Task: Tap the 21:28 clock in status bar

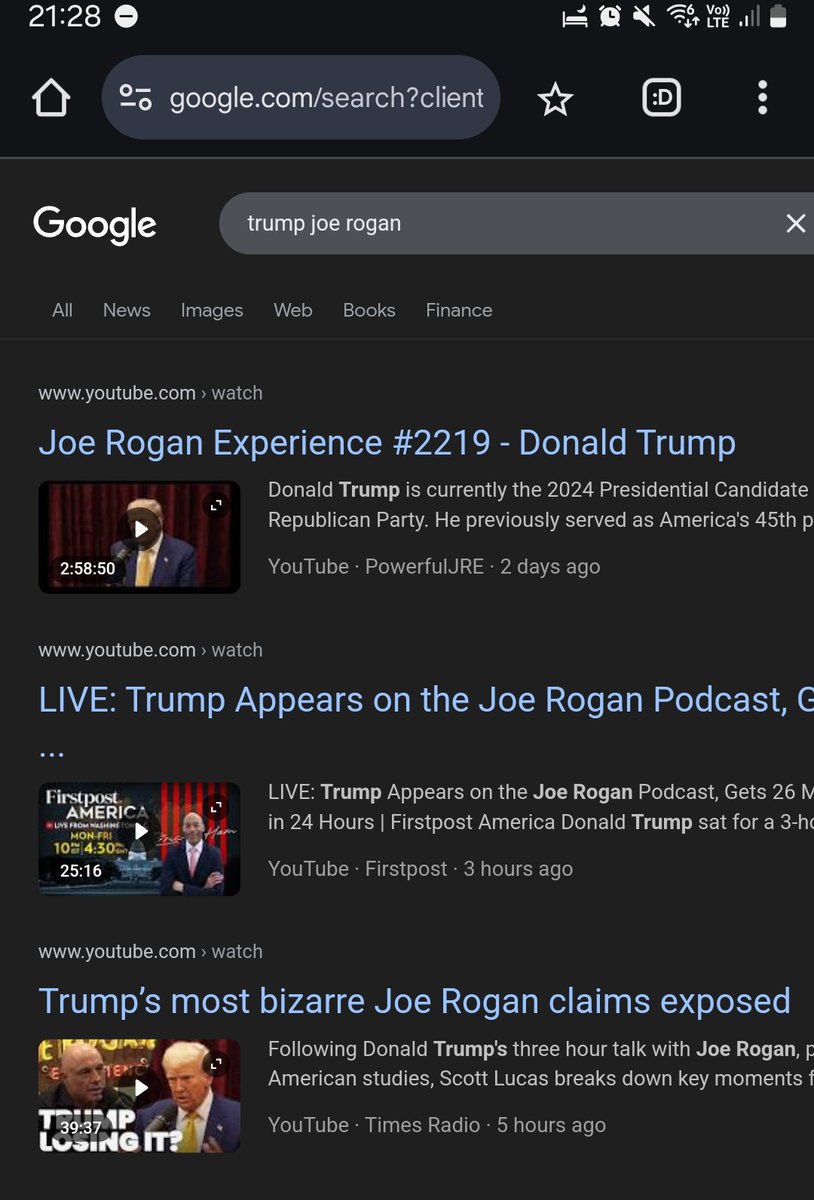Action: click(65, 17)
